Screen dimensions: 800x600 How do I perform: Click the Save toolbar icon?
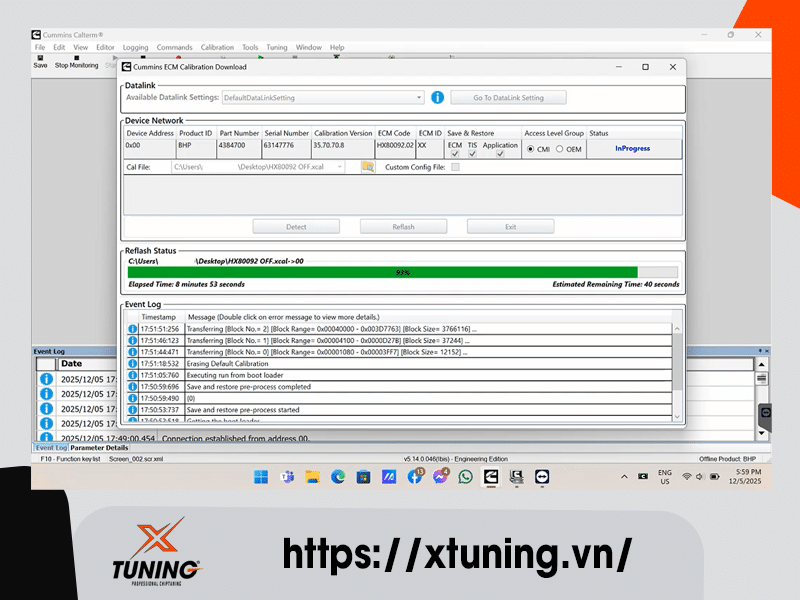40,62
